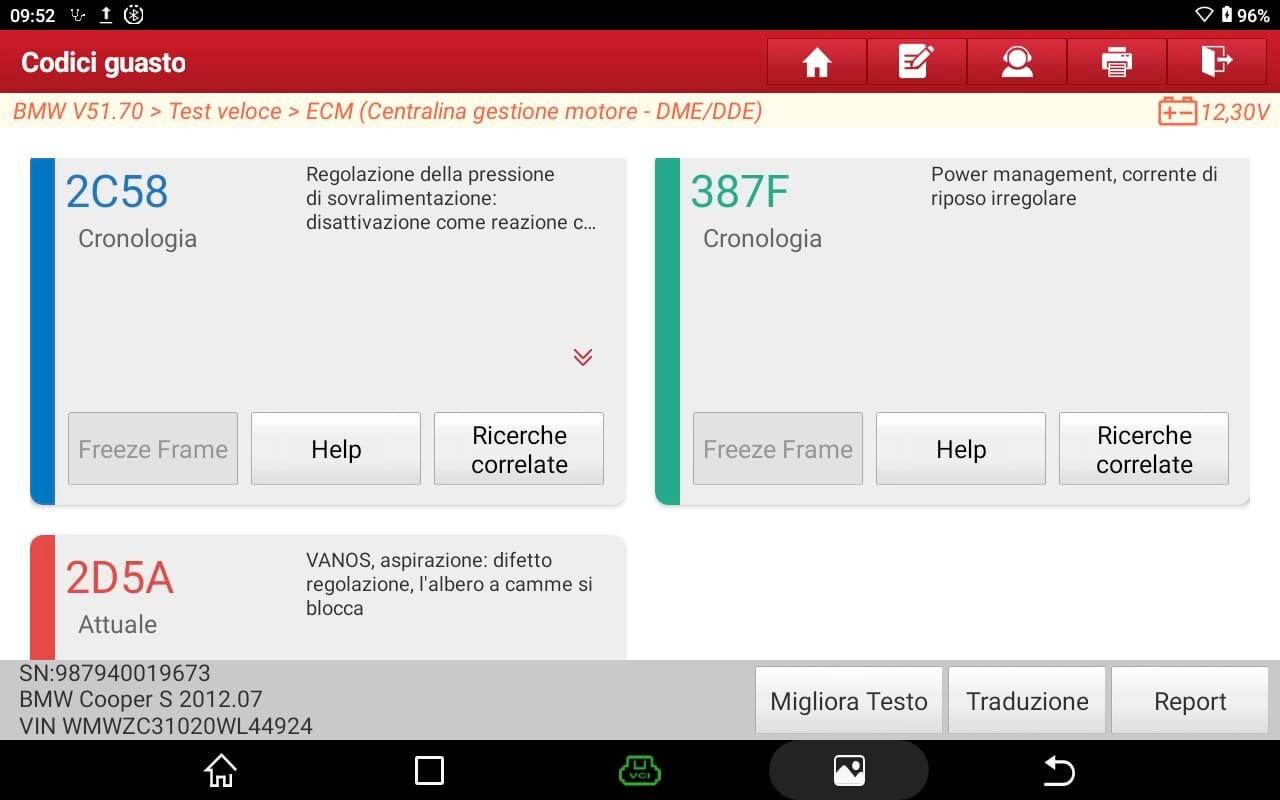Tap the battery voltage 12,30V indicator
Image resolution: width=1280 pixels, height=800 pixels.
coord(1213,111)
